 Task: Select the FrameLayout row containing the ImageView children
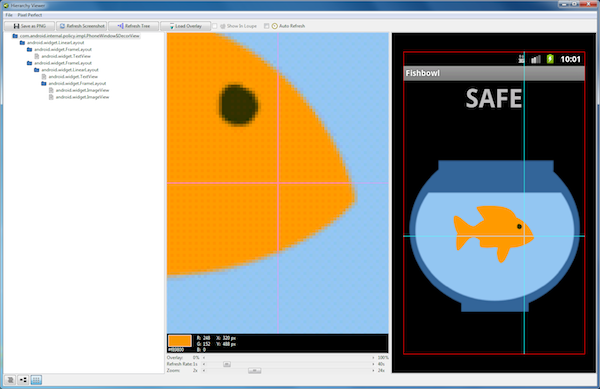point(73,83)
